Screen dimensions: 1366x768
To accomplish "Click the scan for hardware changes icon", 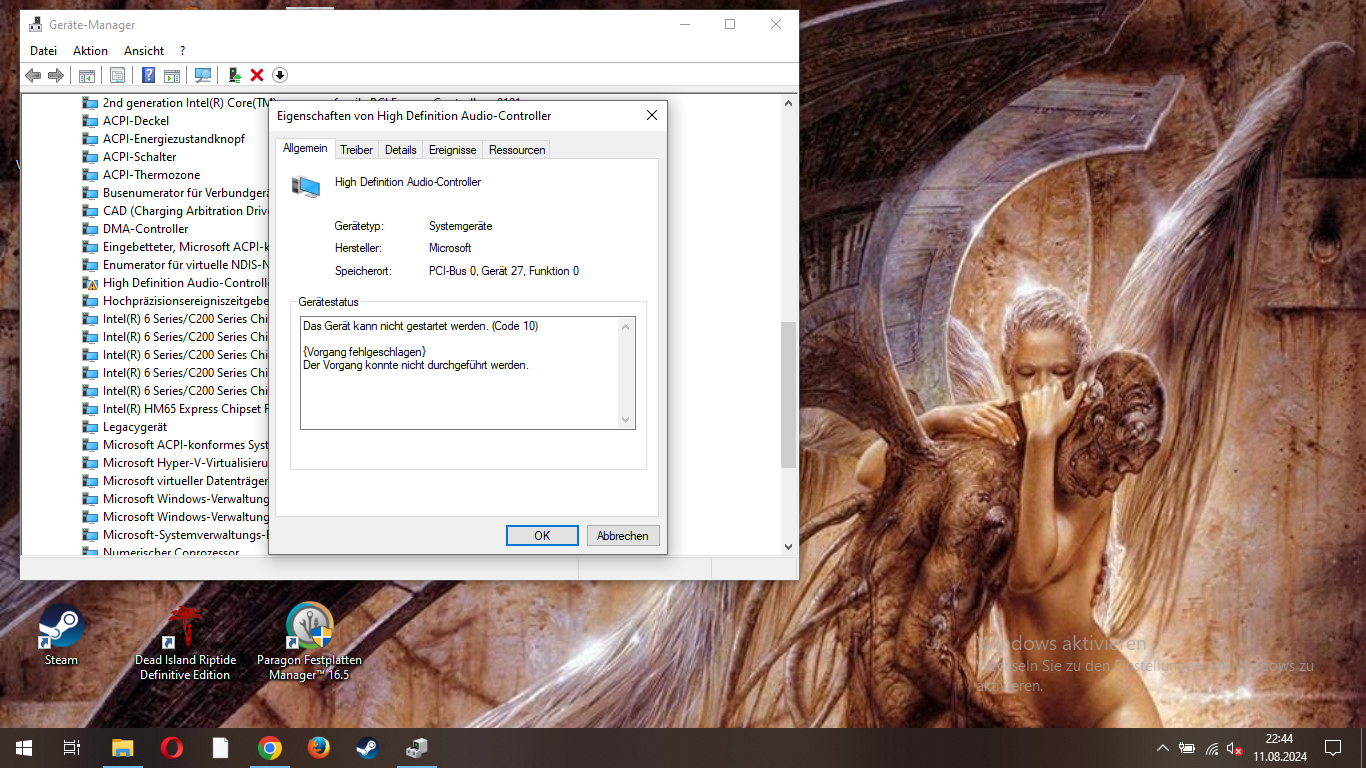I will tap(203, 75).
